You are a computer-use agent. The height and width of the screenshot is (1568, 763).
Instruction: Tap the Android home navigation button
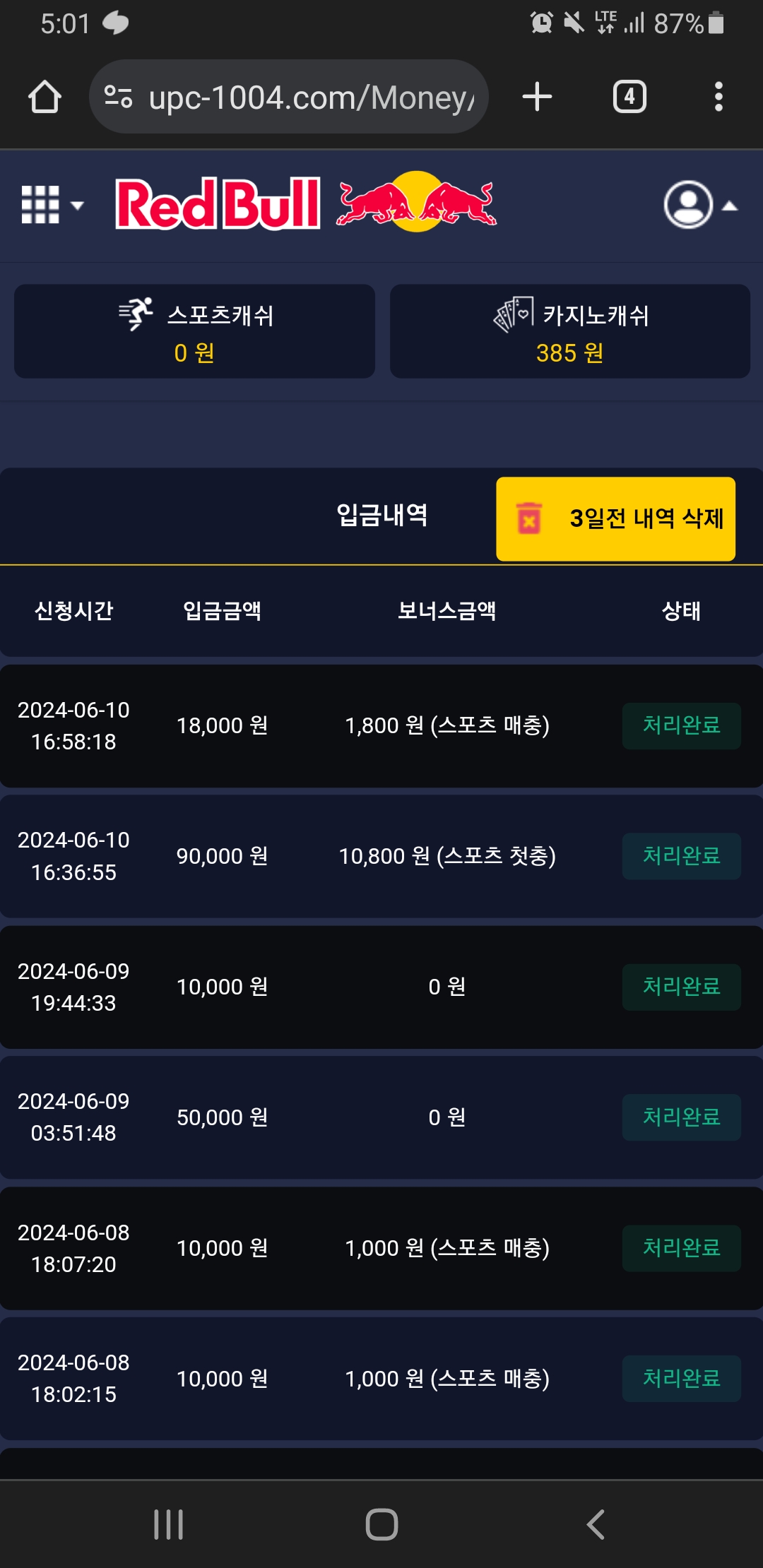[x=381, y=1524]
